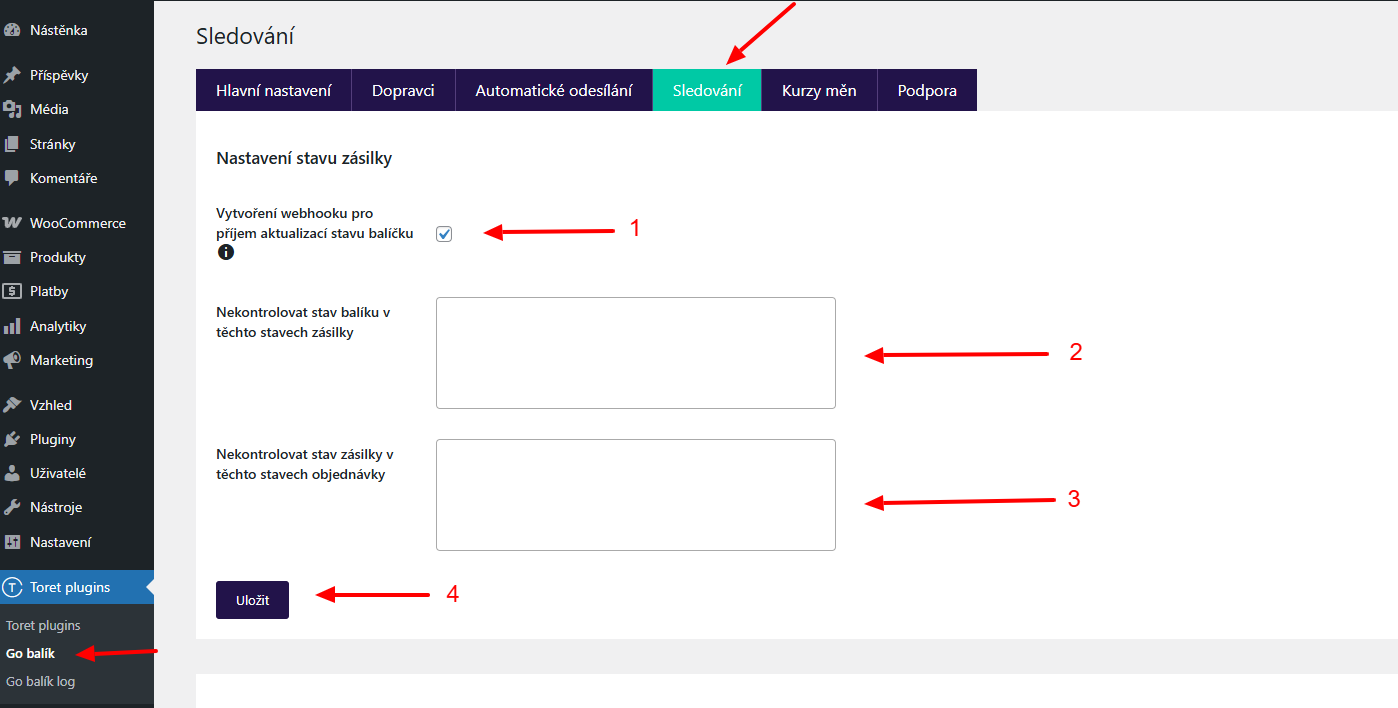This screenshot has width=1398, height=708.
Task: Select the Kurzy měn tab
Action: coord(818,90)
